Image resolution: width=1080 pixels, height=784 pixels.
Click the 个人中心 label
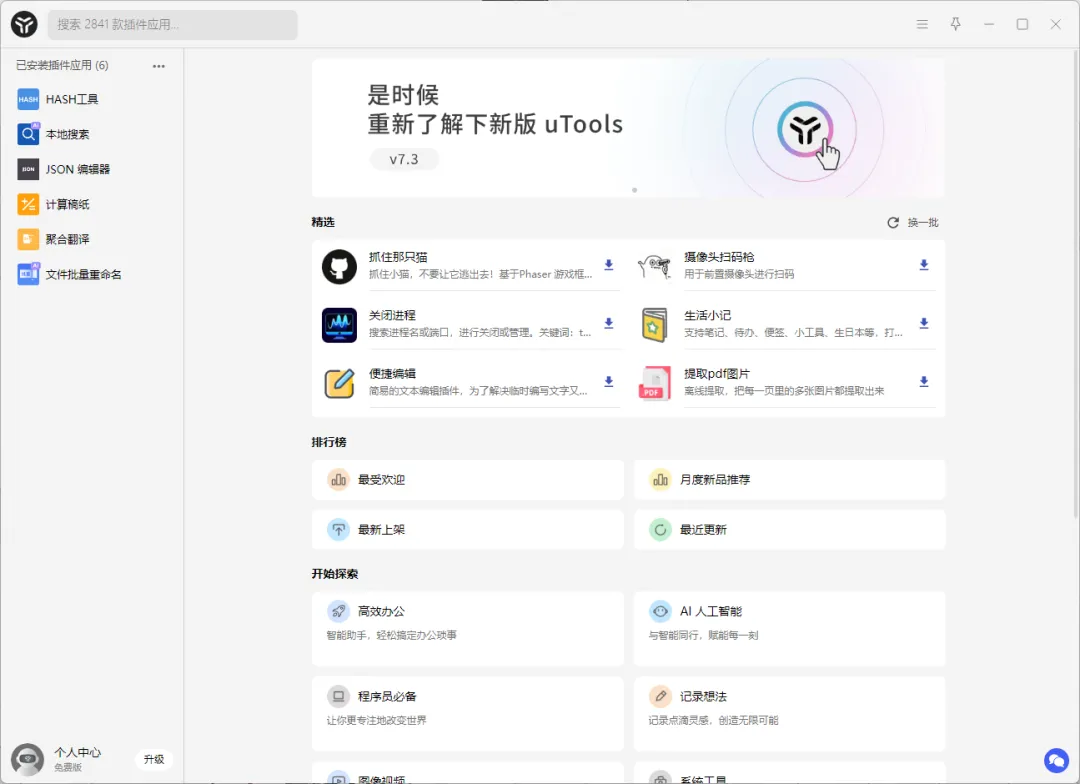(x=77, y=752)
